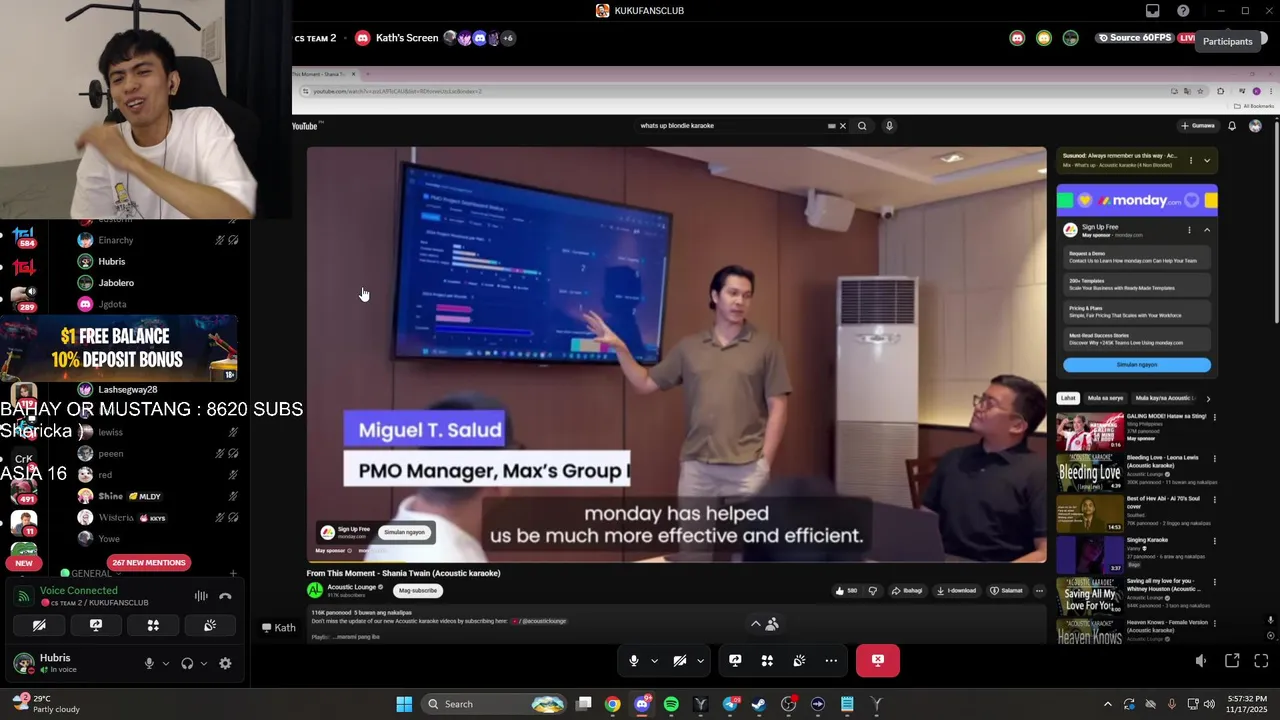Open Participants panel button
Viewport: 1280px width, 720px height.
[1227, 41]
